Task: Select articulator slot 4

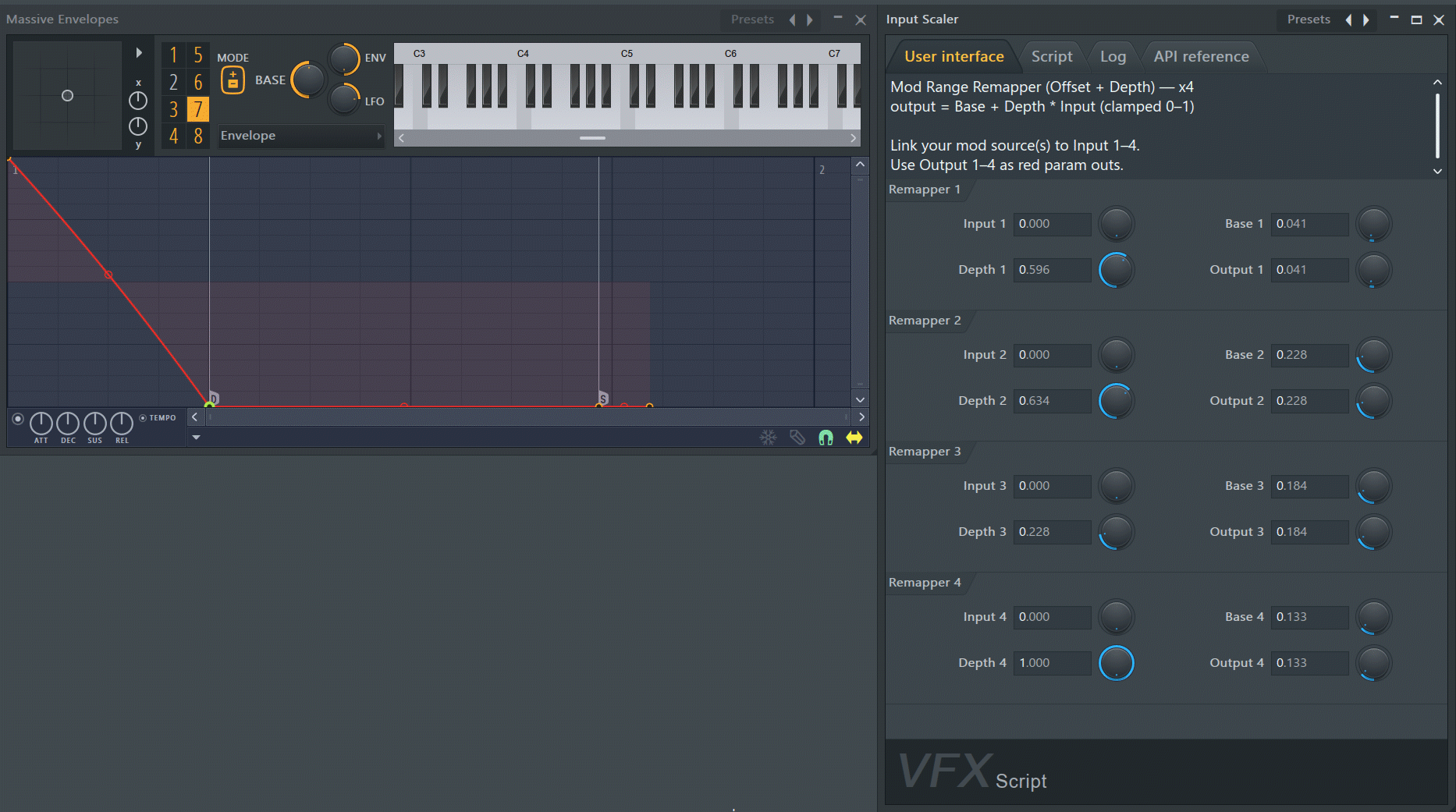Action: 173,136
